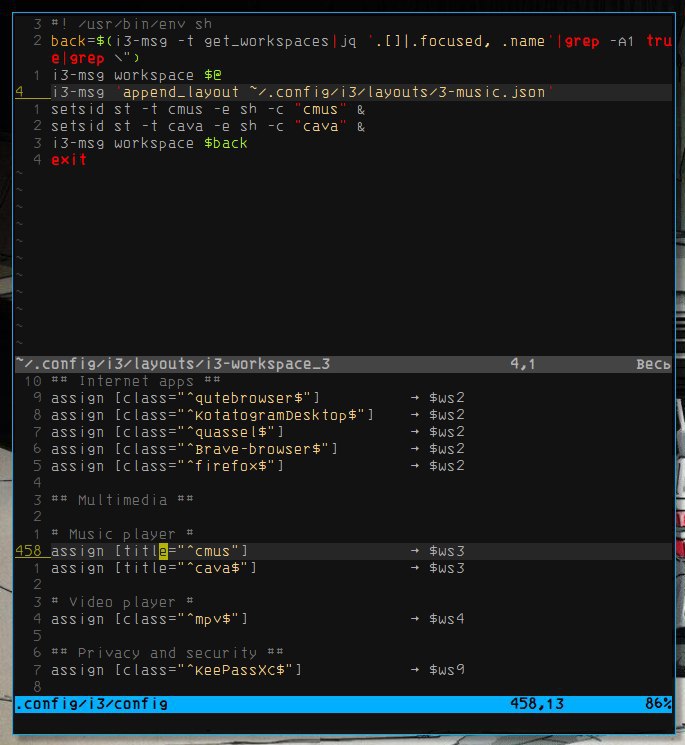
Task: Click '$ws3' on the cmus line
Action: 447,551
